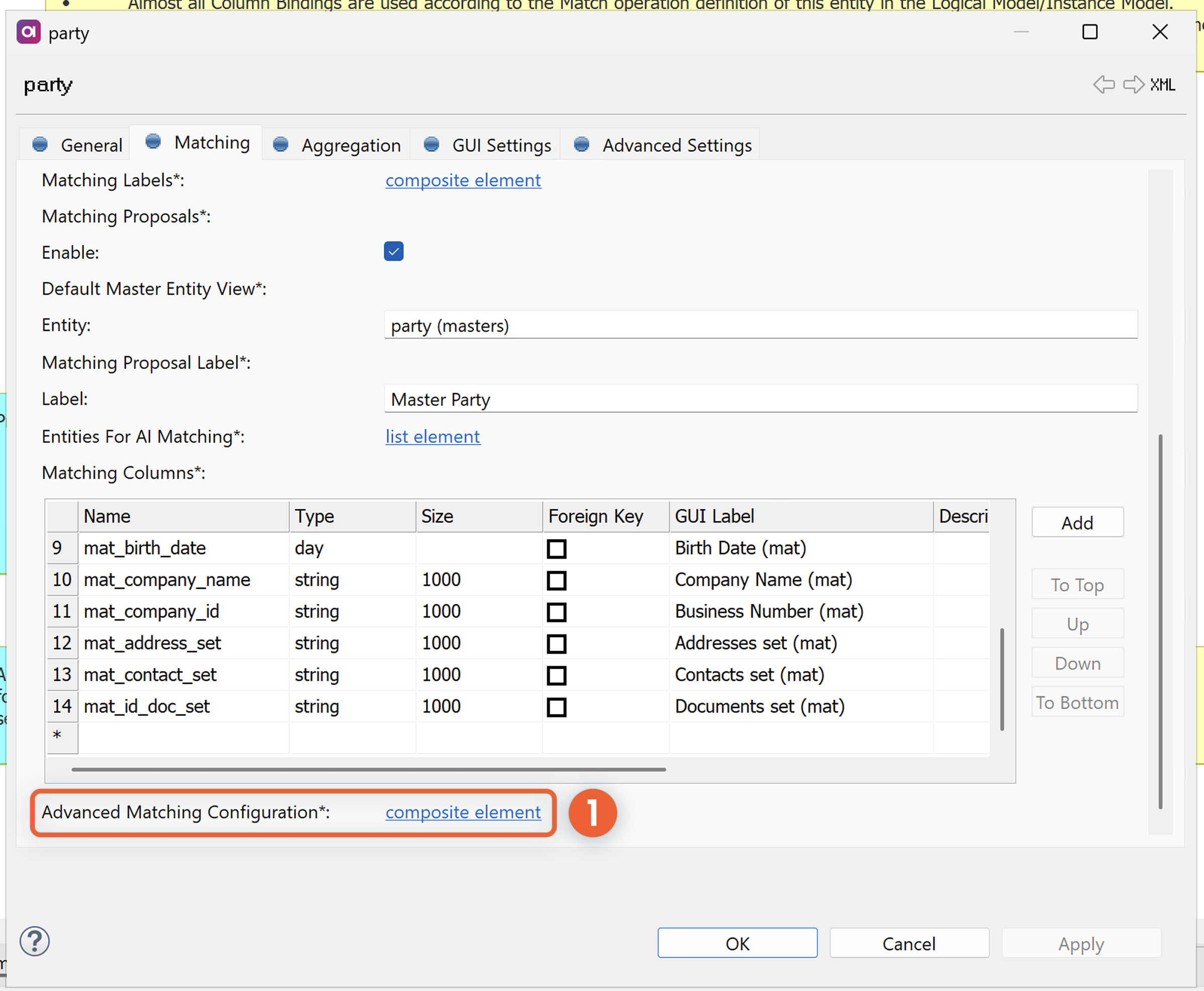Image resolution: width=1204 pixels, height=991 pixels.
Task: Click the blue sphere icon on Advanced Settings tab
Action: tap(581, 144)
